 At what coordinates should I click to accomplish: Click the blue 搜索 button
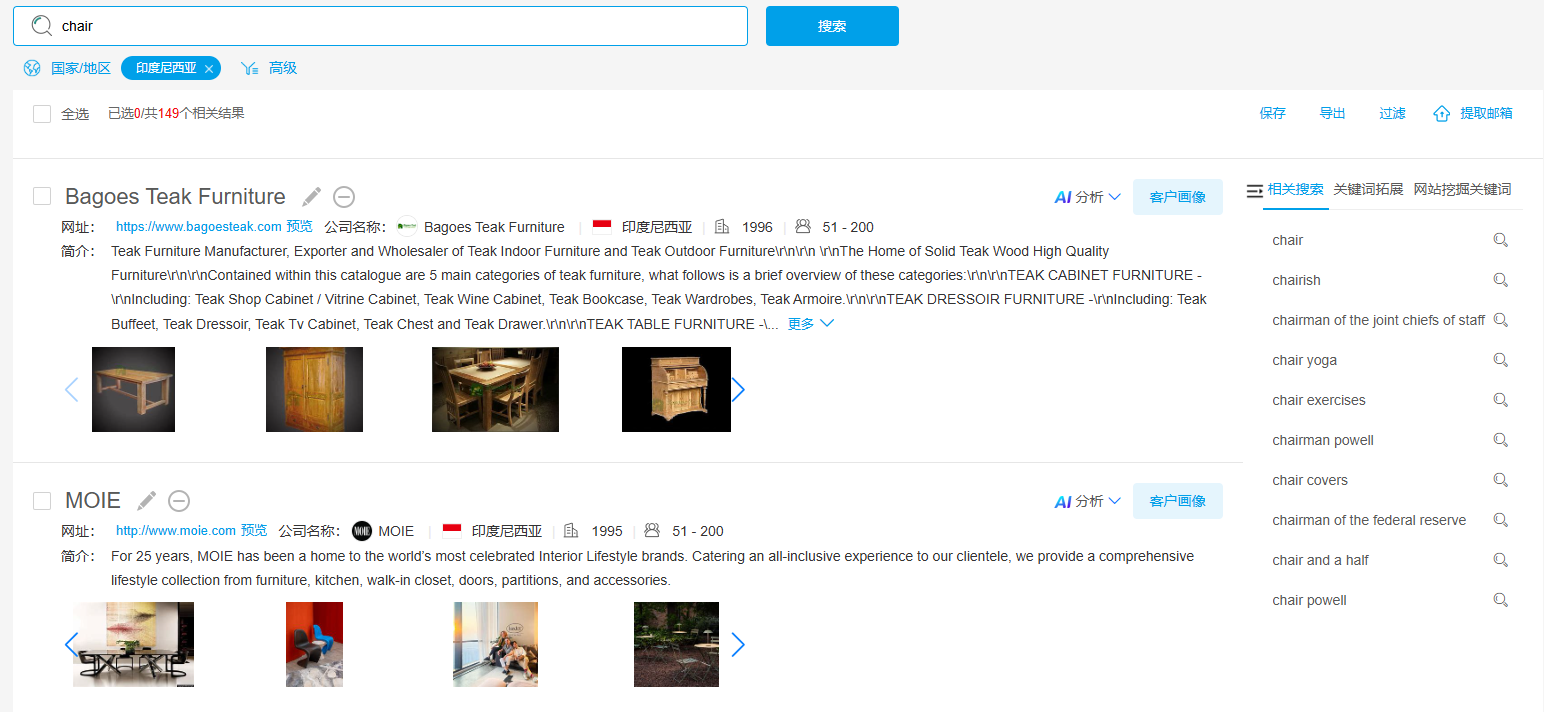click(832, 26)
